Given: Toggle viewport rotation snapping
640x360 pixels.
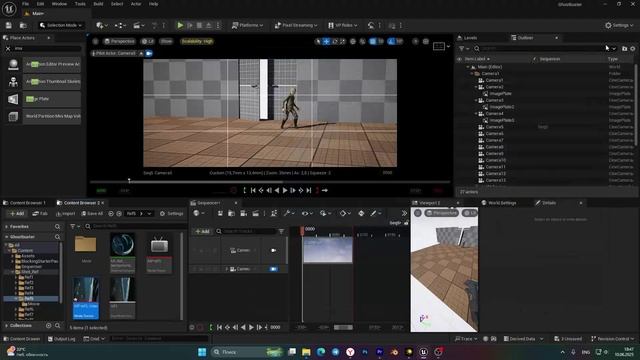Looking at the screenshot, I should [x=391, y=41].
